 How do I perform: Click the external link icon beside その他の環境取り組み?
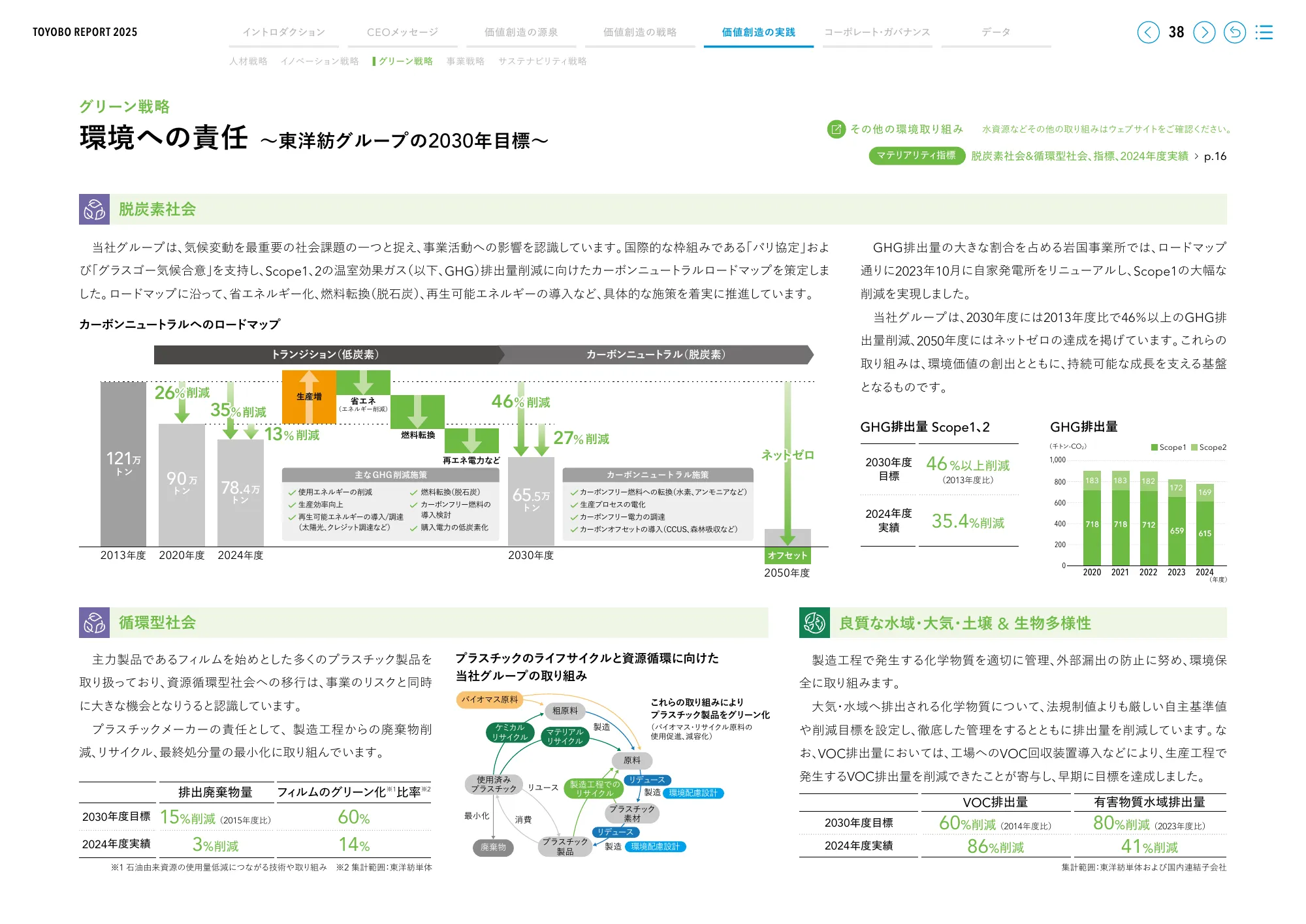pos(835,129)
